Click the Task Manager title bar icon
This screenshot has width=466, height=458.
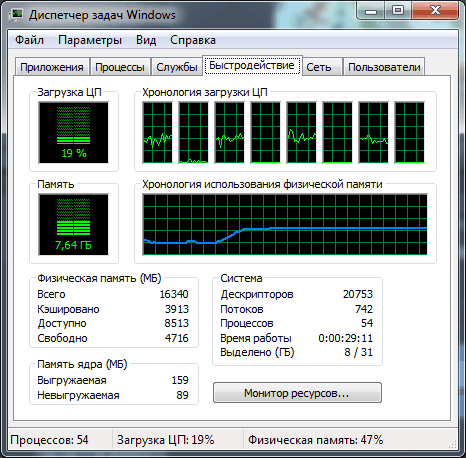[17, 14]
